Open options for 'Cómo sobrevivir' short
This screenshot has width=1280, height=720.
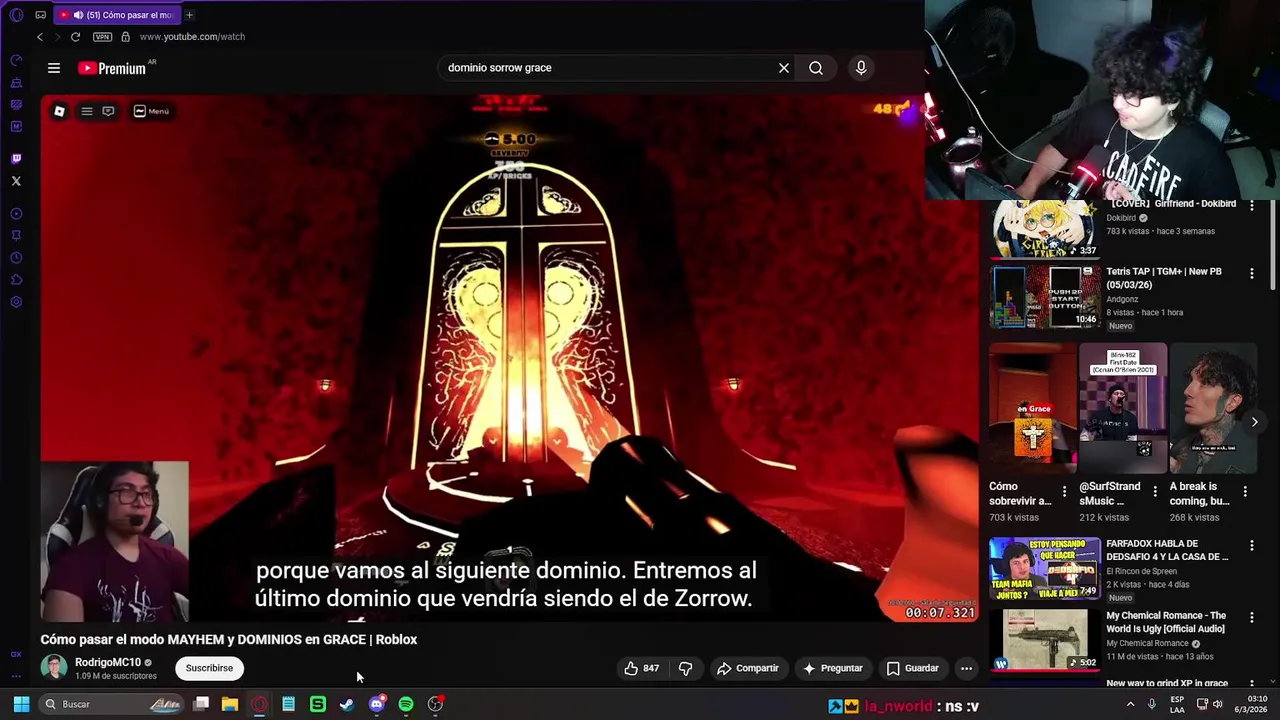1064,492
